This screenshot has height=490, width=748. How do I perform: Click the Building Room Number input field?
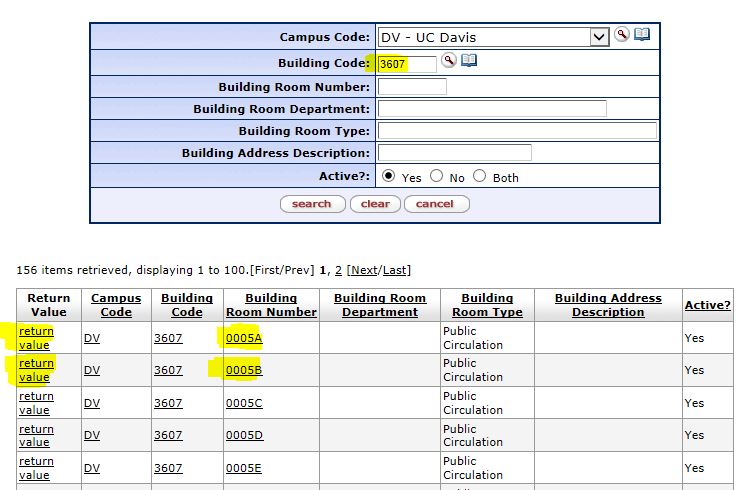point(412,87)
